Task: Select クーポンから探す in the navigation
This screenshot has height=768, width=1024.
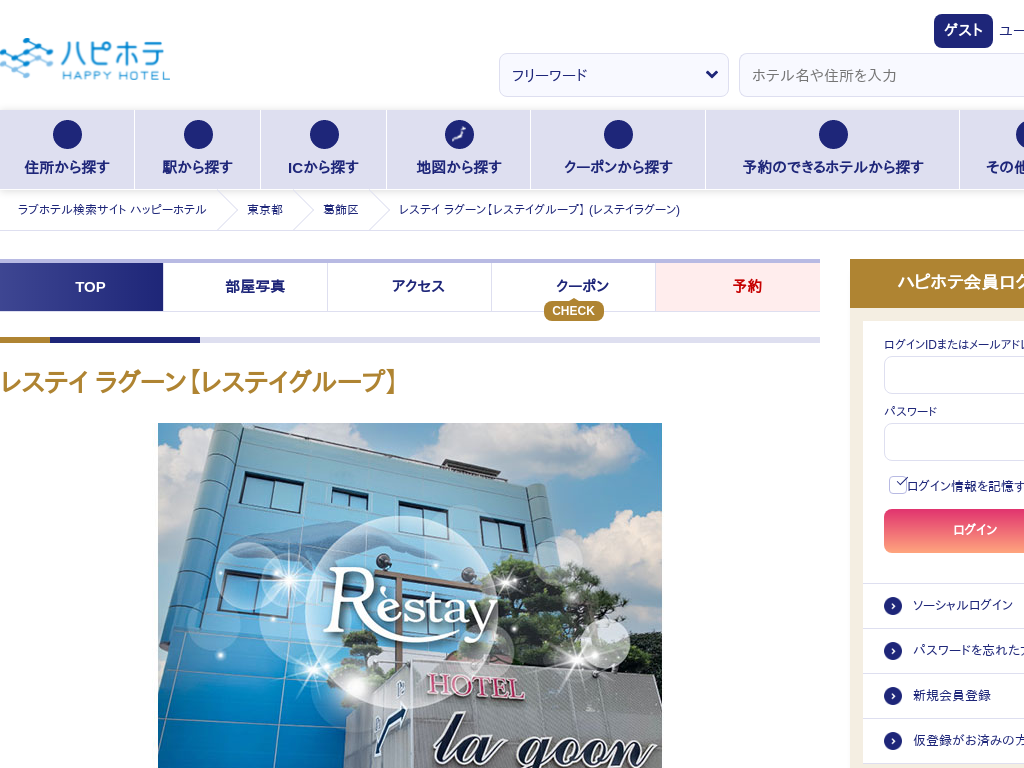Action: coord(618,150)
